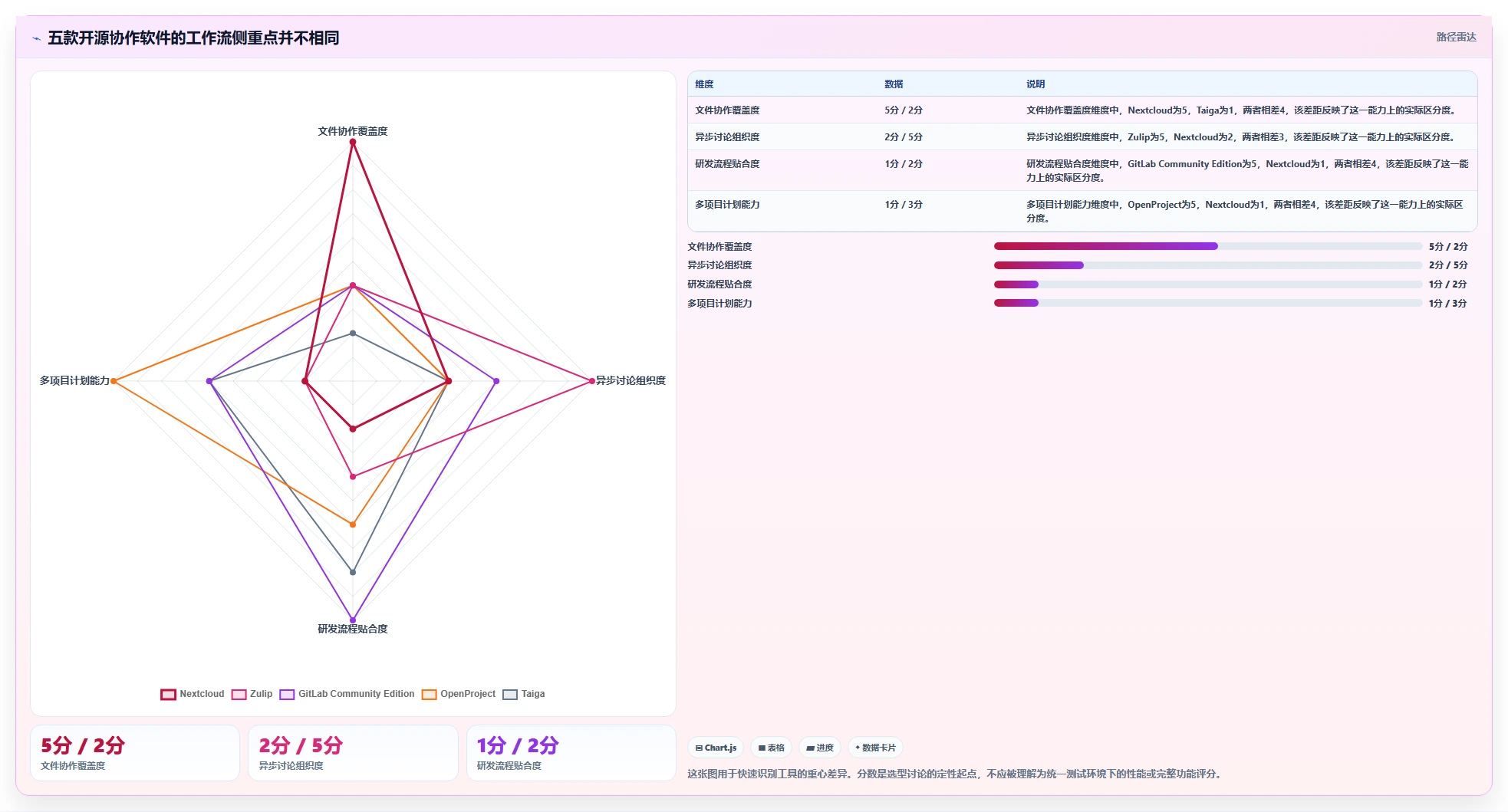Click the 路径雷达 label at top right
The height and width of the screenshot is (812, 1508).
[1456, 37]
